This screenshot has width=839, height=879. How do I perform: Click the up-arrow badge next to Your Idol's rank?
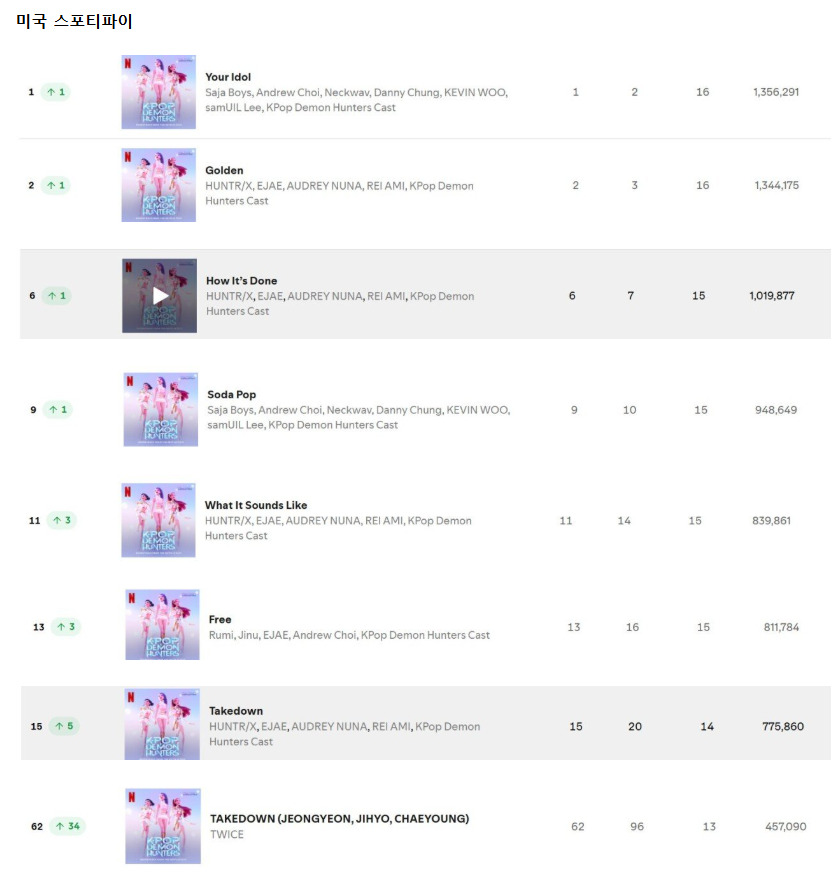(56, 92)
